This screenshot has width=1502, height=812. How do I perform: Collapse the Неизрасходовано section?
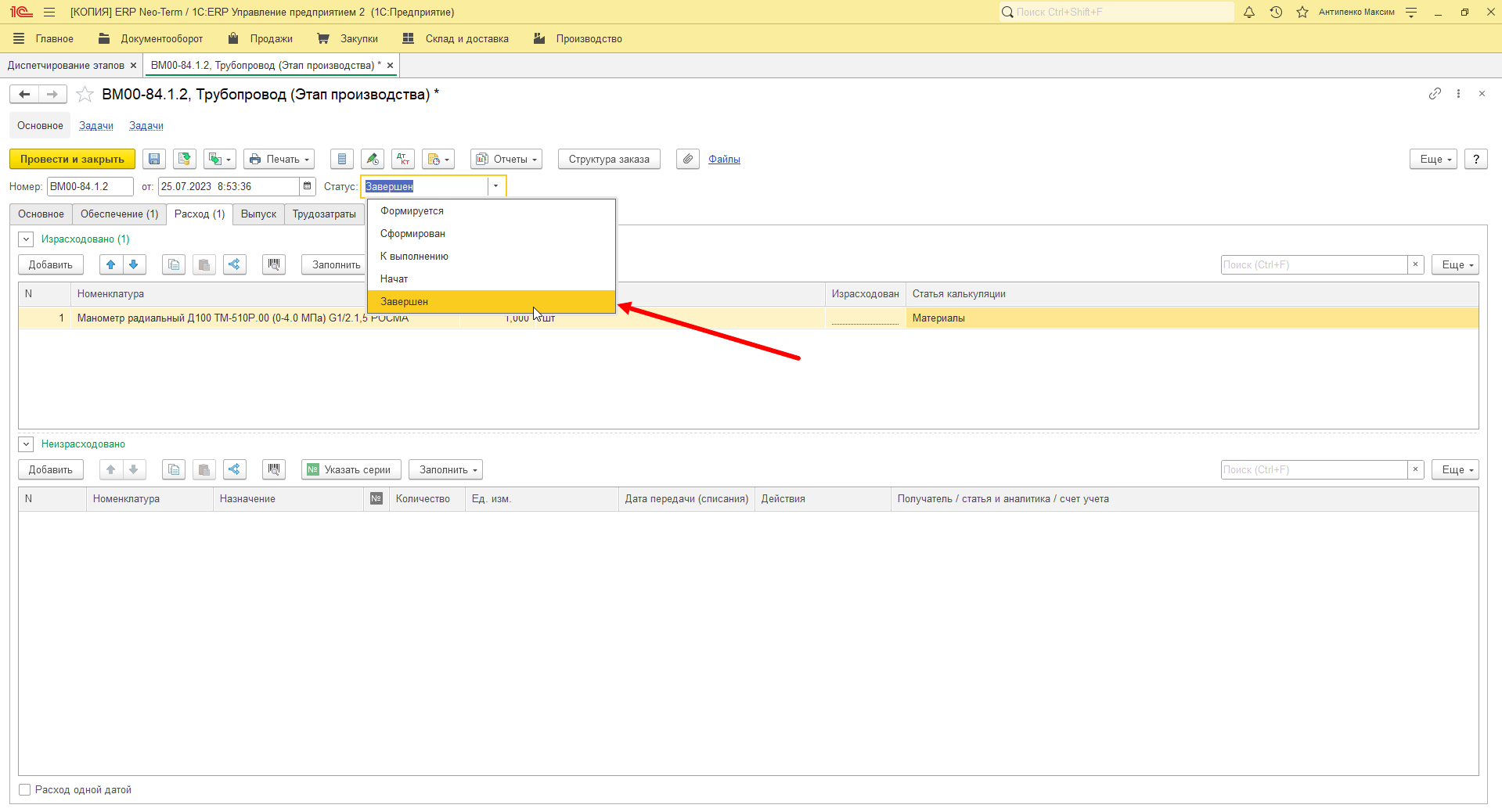[26, 444]
